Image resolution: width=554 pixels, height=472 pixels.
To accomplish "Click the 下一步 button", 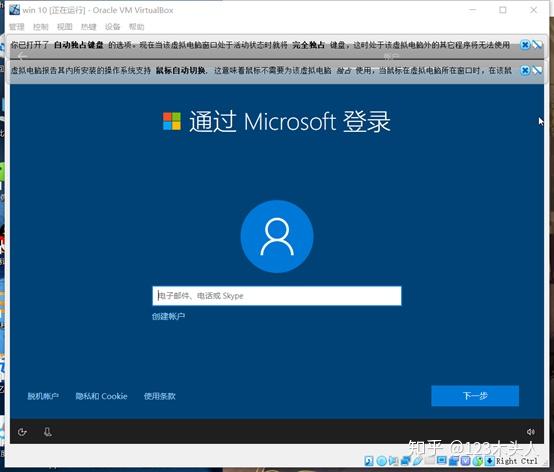I will [475, 396].
